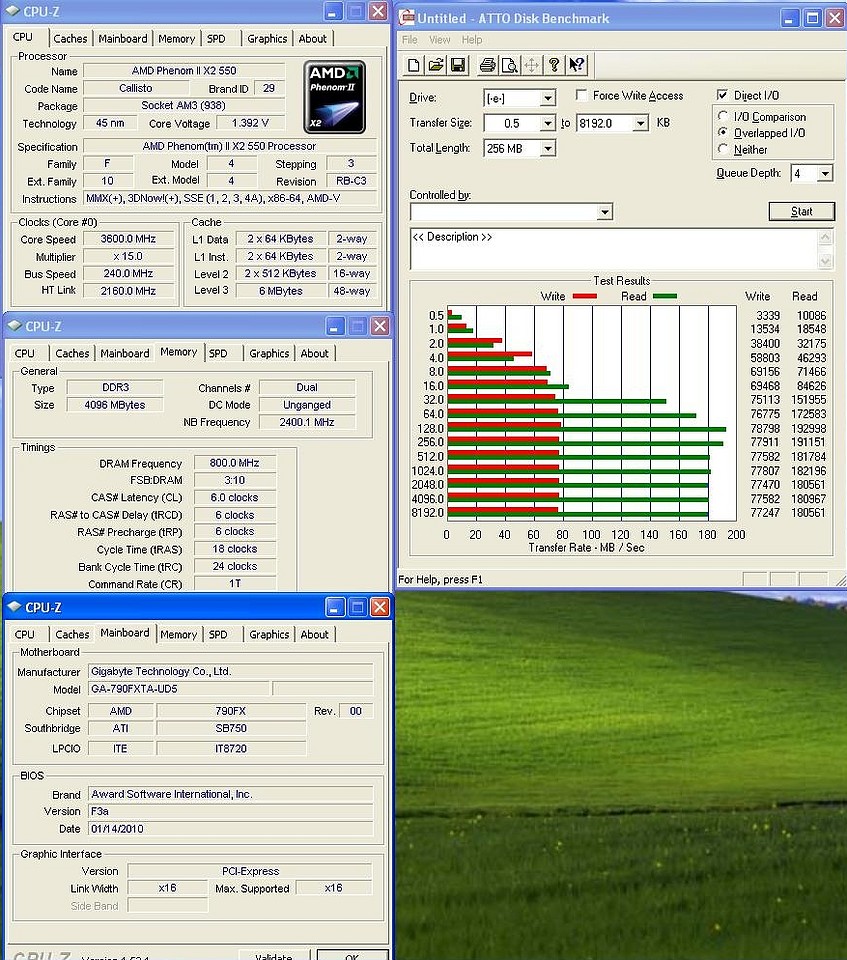
Task: Click the Description box scroll-down arrow
Action: pos(826,261)
